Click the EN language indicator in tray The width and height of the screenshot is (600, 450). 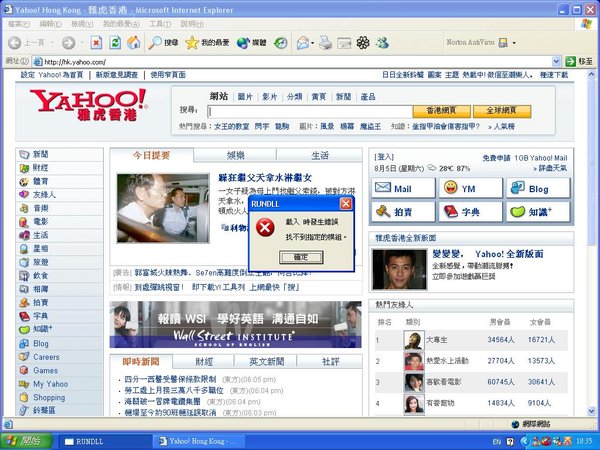coord(496,442)
